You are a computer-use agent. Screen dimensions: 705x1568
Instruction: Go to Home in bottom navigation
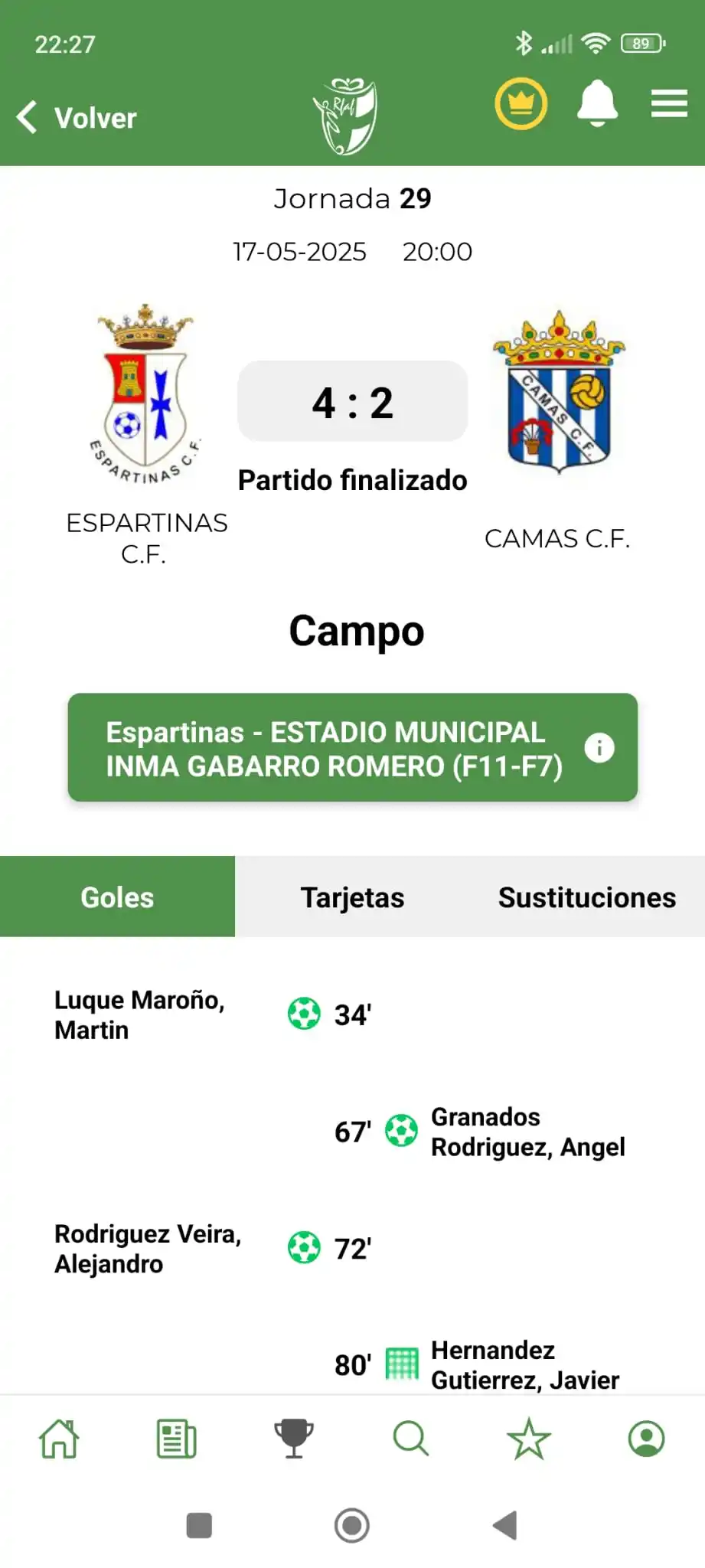(59, 1439)
